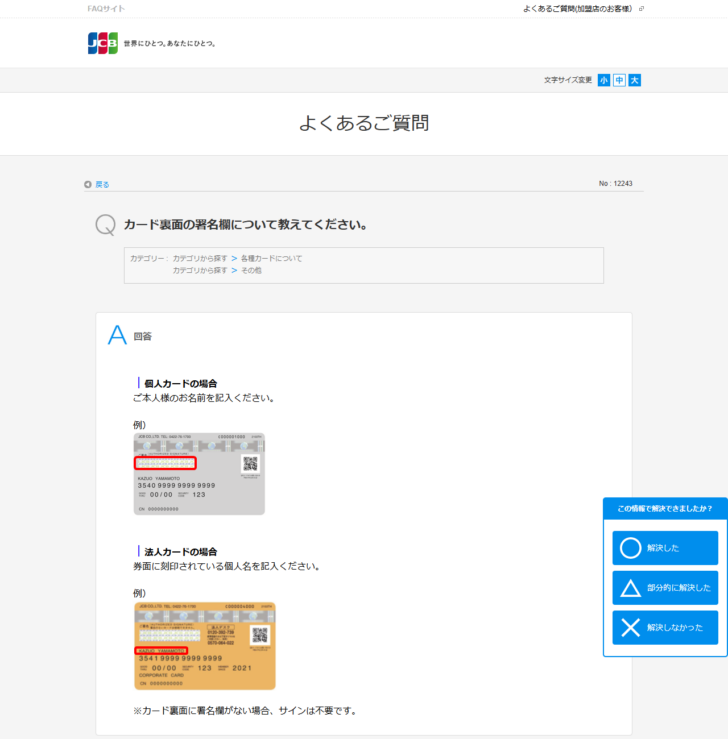Click the personal card example image
The image size is (728, 739).
(199, 474)
